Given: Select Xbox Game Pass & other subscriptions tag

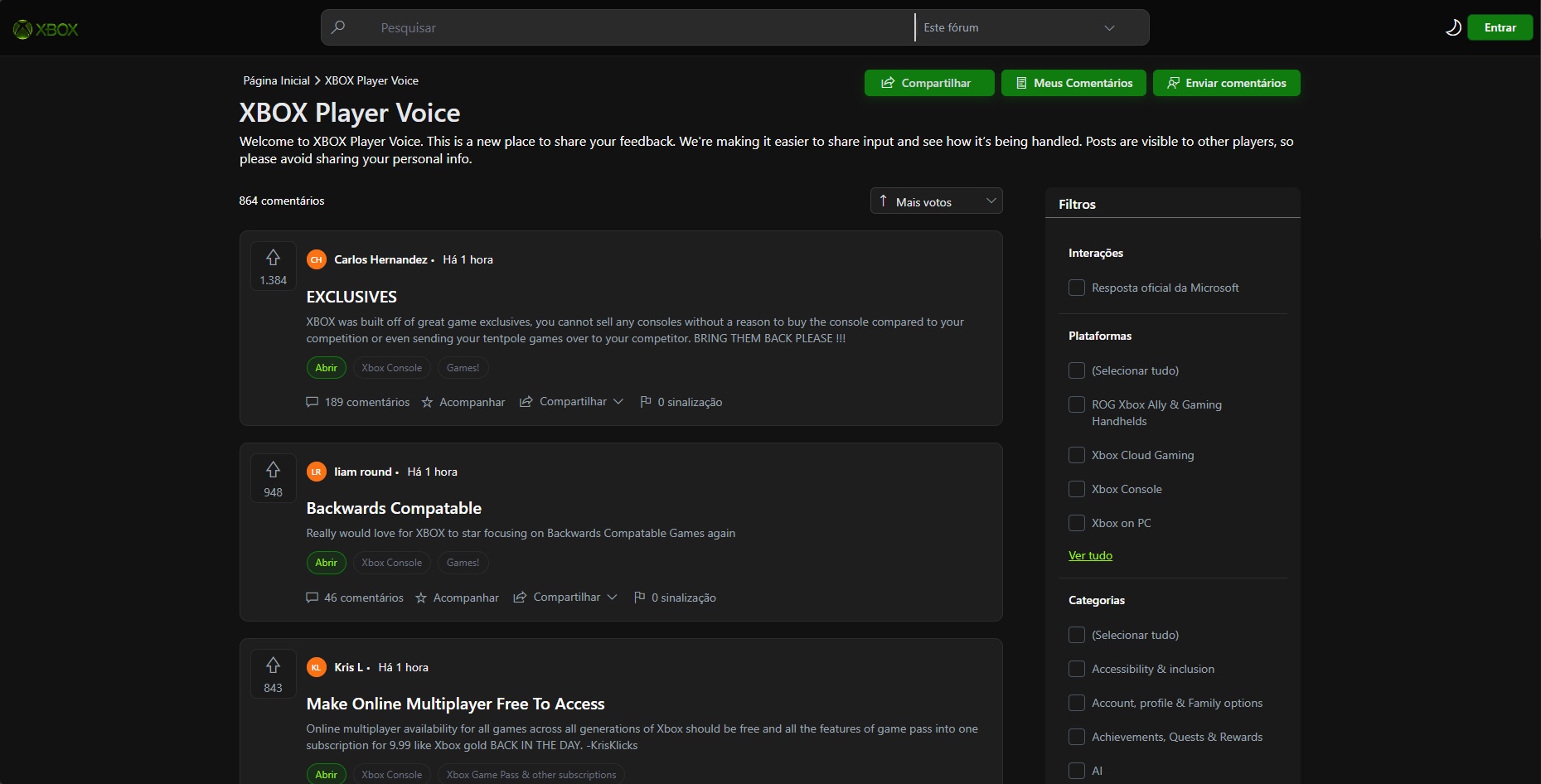Looking at the screenshot, I should coord(531,775).
